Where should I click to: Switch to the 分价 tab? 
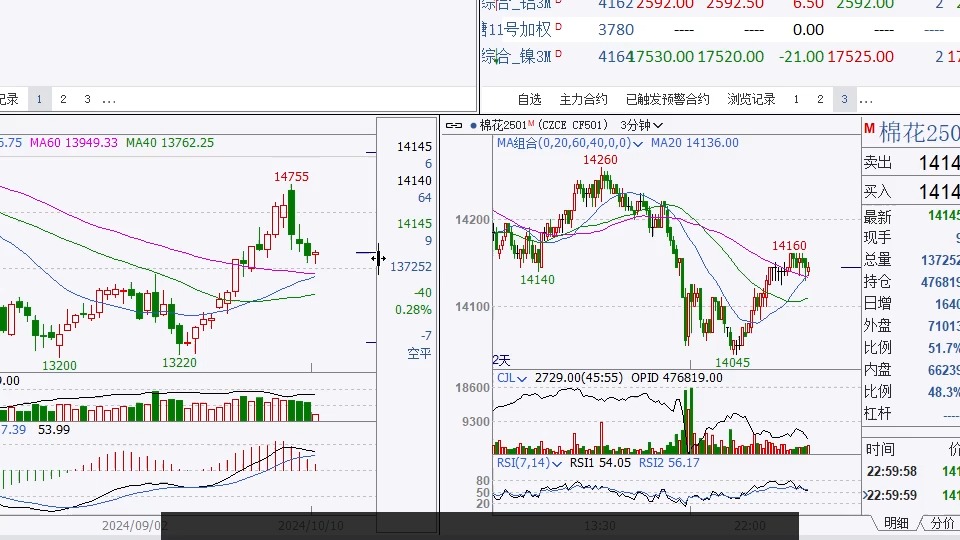coord(941,523)
